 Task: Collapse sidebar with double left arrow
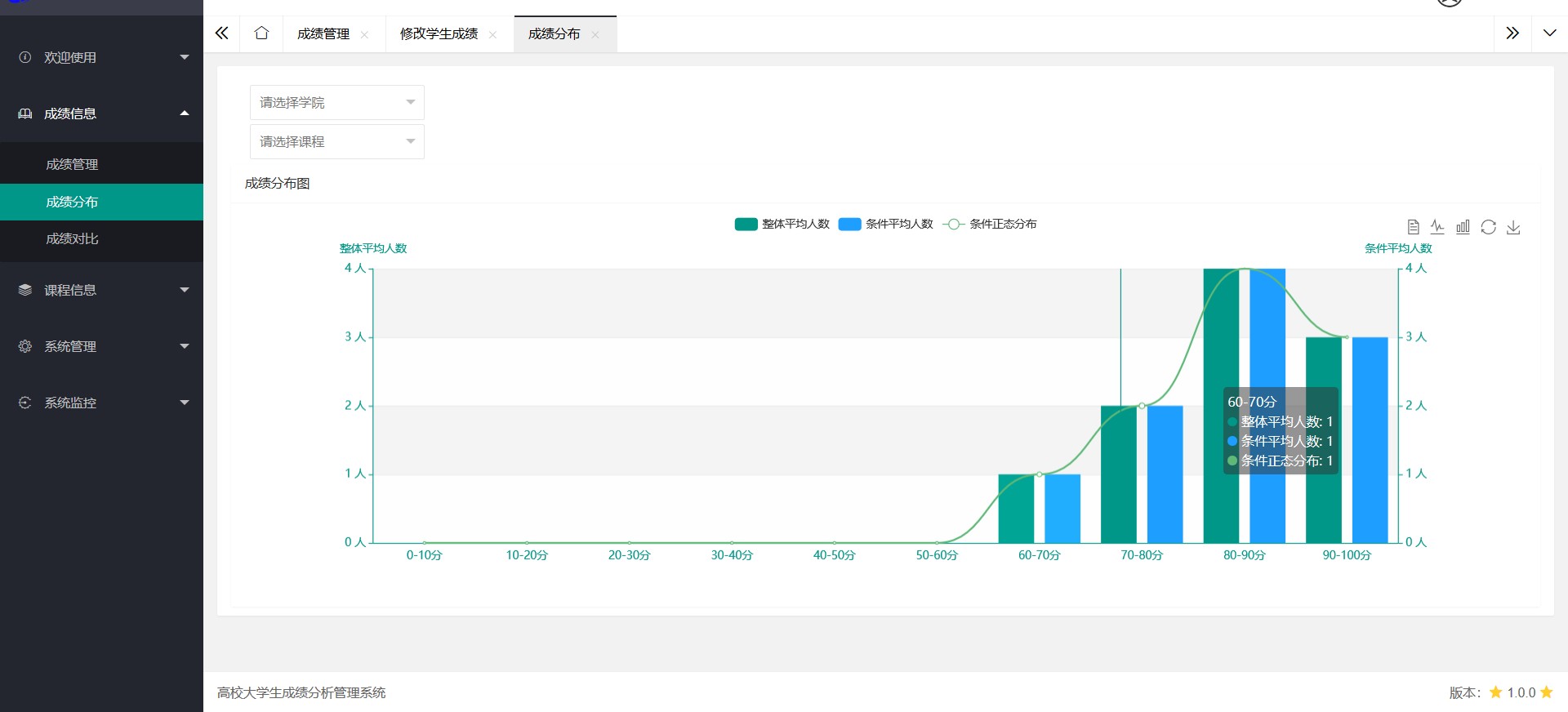click(x=221, y=33)
